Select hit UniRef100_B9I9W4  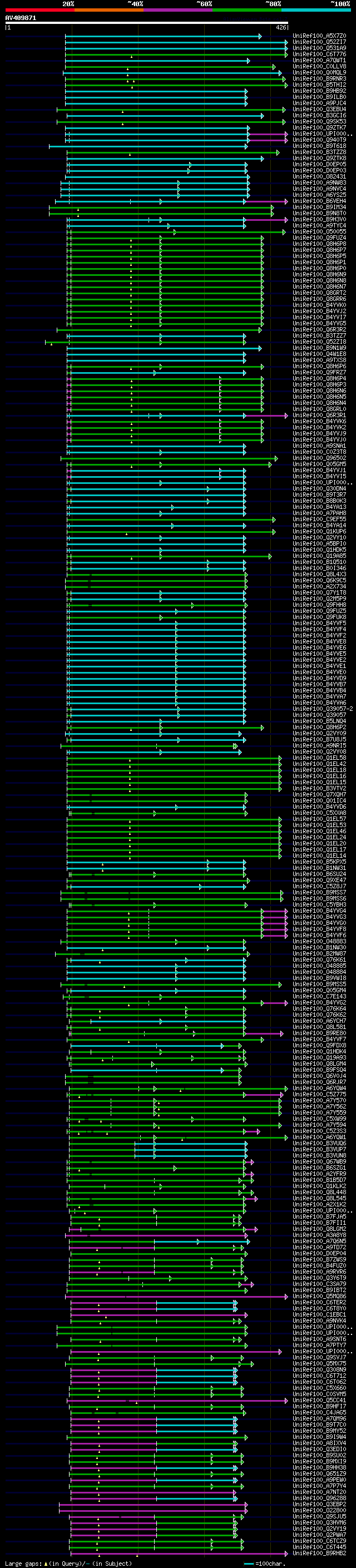(319, 1437)
